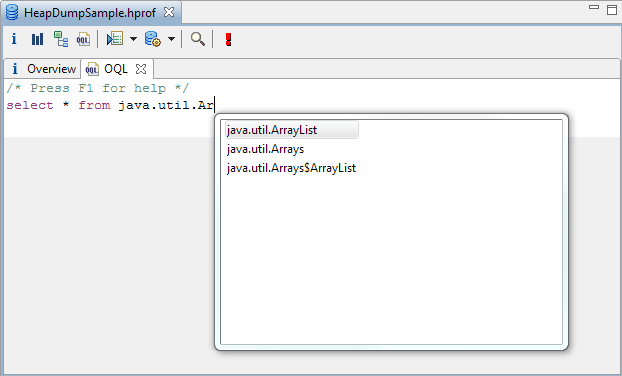Expand the Query Browser dropdown arrow

[x=171, y=39]
